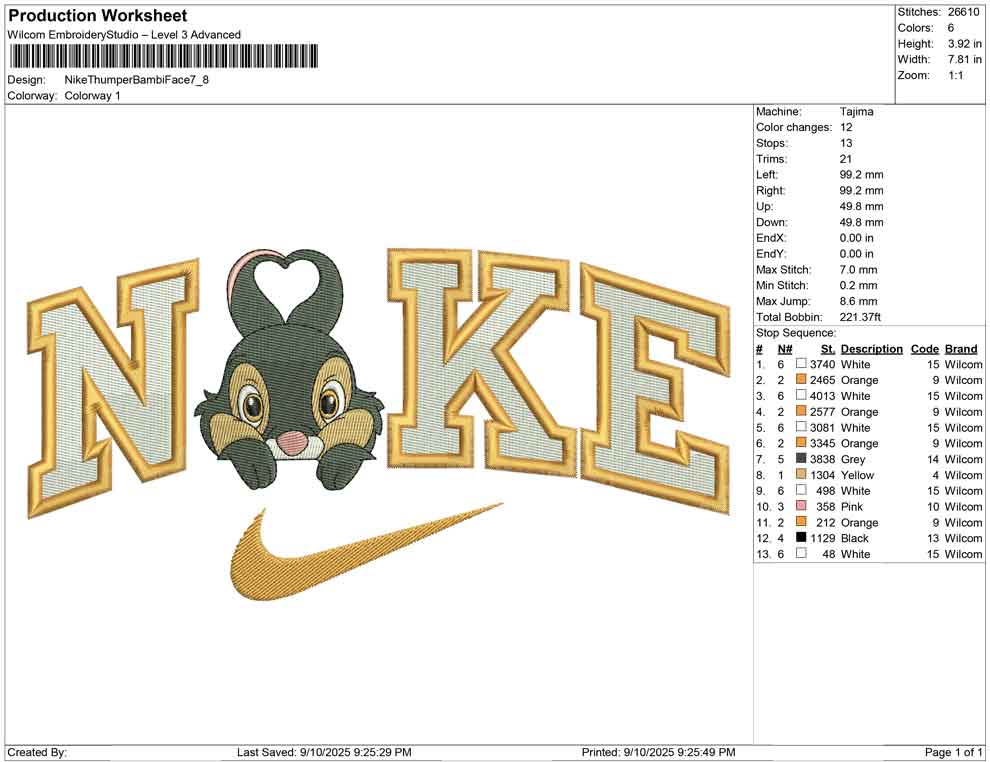Click the 'N#' column header
This screenshot has height=762, width=990.
click(785, 348)
